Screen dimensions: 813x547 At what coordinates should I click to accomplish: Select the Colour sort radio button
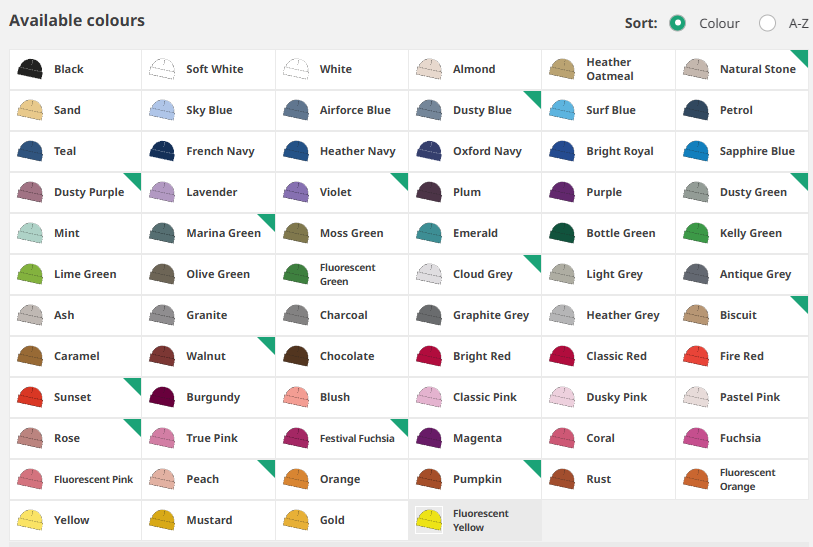click(678, 23)
